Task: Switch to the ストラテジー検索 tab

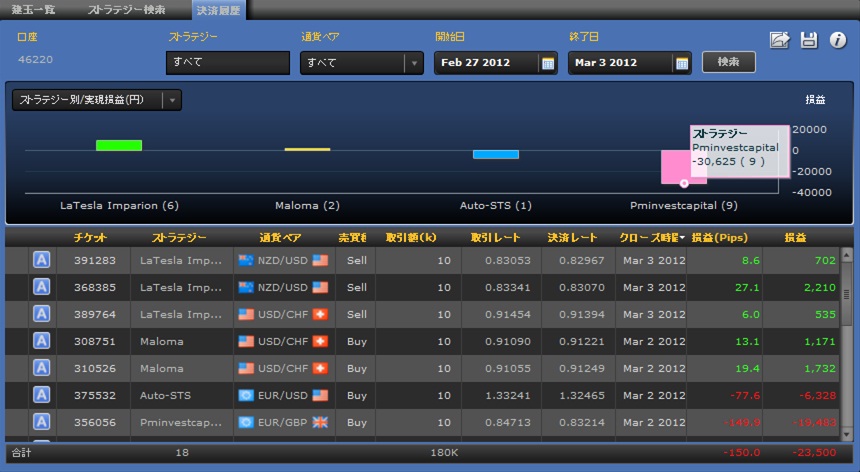Action: tap(127, 10)
